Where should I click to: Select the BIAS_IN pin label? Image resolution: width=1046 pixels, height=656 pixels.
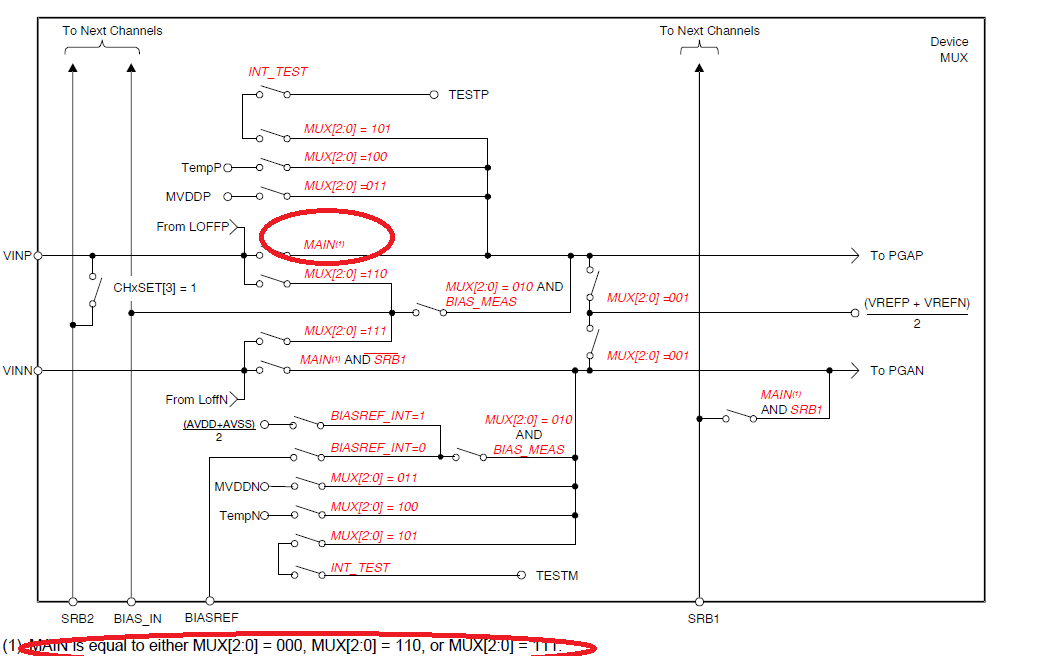[x=137, y=619]
